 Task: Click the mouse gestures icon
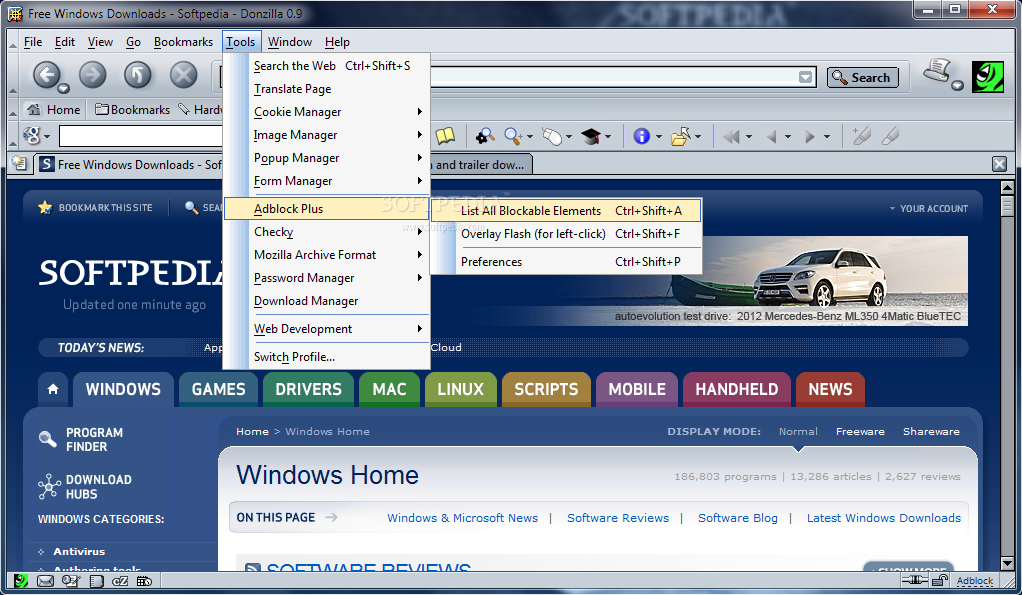point(552,136)
